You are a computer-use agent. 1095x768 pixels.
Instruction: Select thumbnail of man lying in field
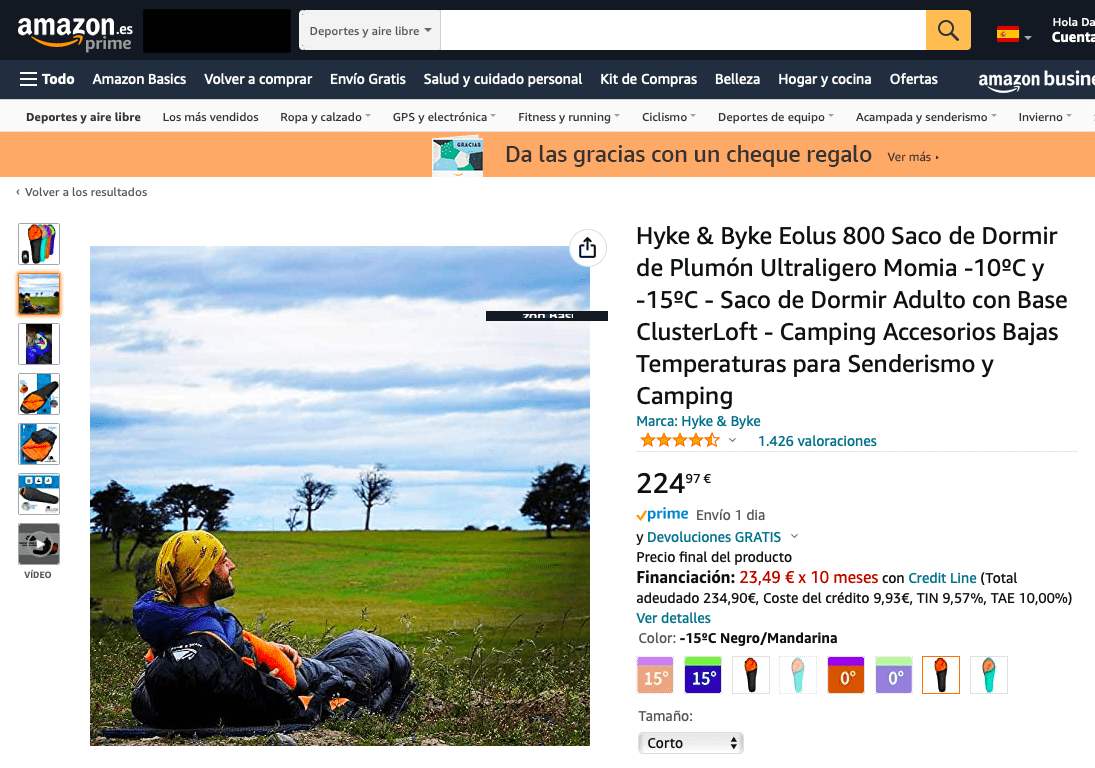coord(39,294)
